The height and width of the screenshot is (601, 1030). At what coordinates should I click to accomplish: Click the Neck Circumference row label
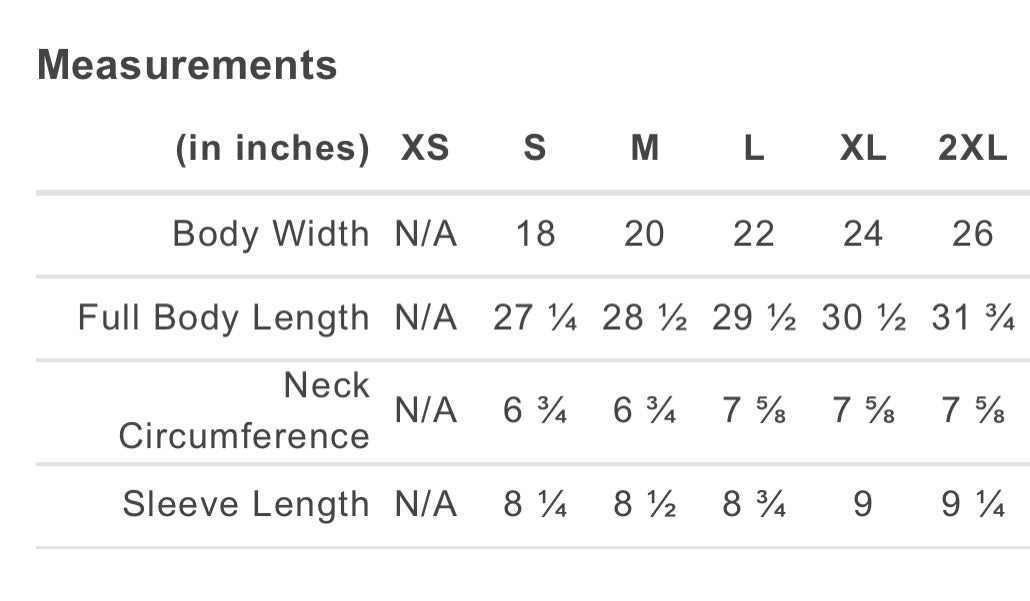pos(244,411)
